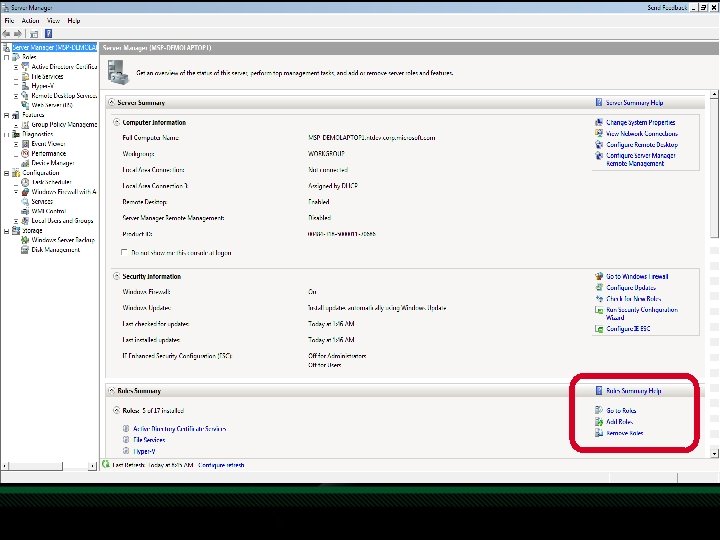This screenshot has height=540, width=720.
Task: Collapse the Configuration tree branch
Action: pyautogui.click(x=6, y=173)
